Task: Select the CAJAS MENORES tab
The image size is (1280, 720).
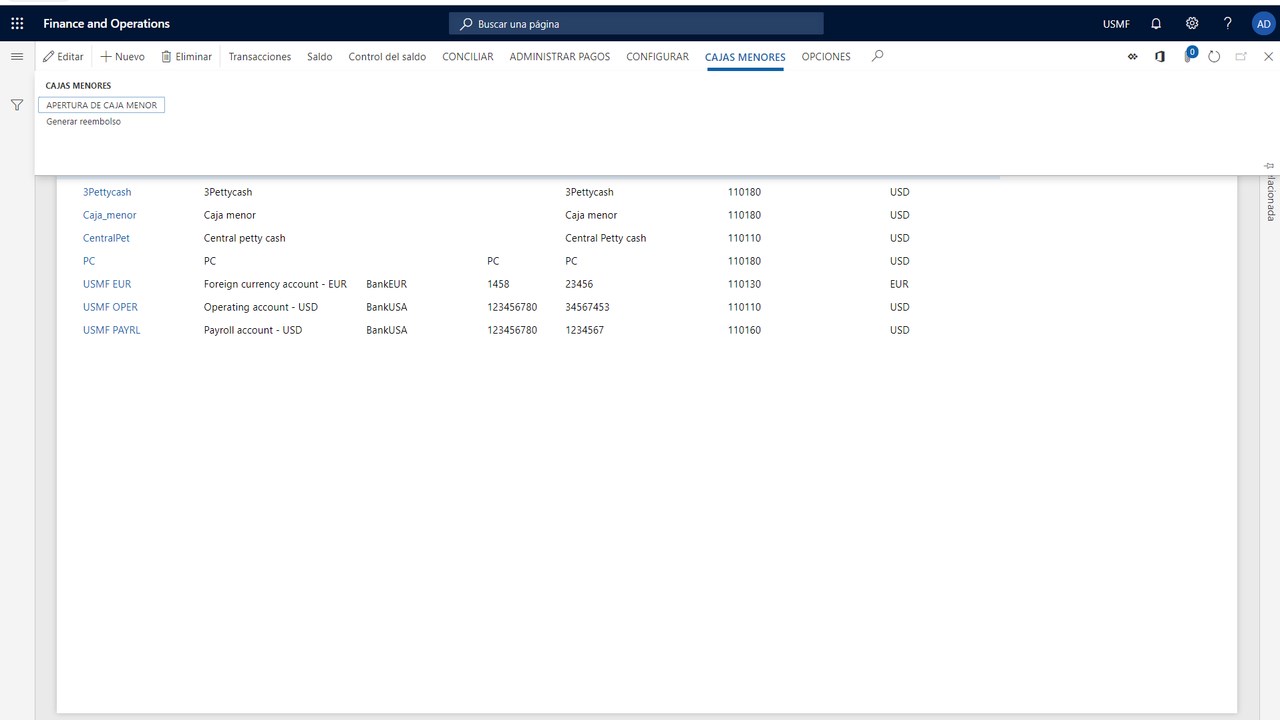Action: 745,57
